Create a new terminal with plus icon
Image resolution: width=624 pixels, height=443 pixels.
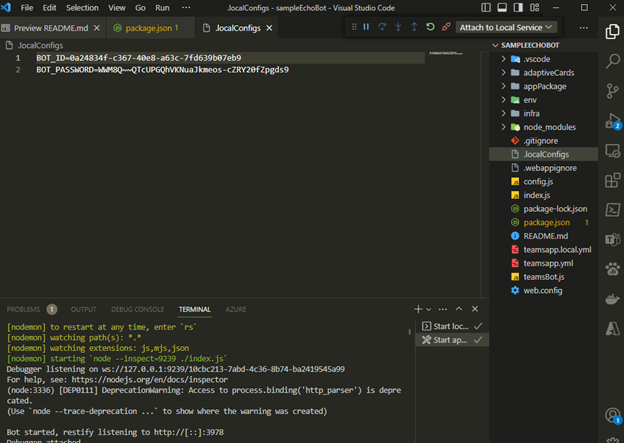pos(418,309)
